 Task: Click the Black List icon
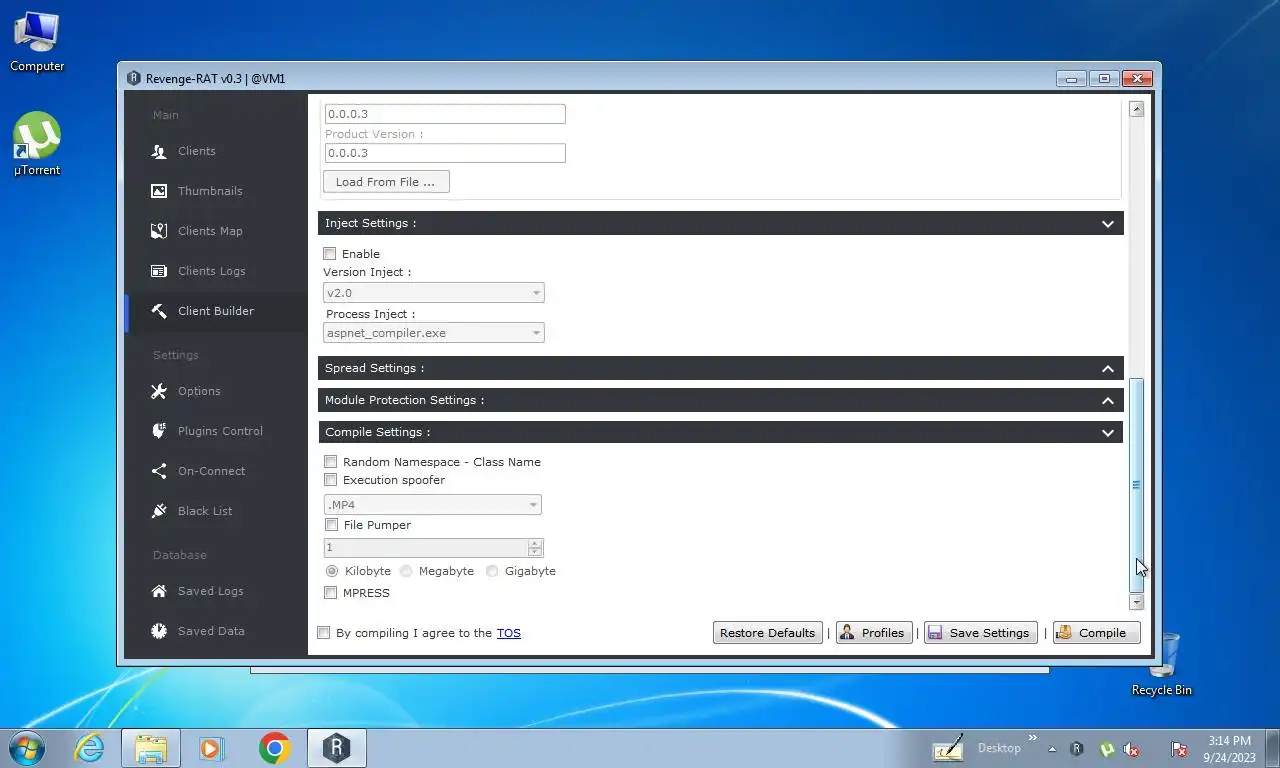tap(159, 511)
